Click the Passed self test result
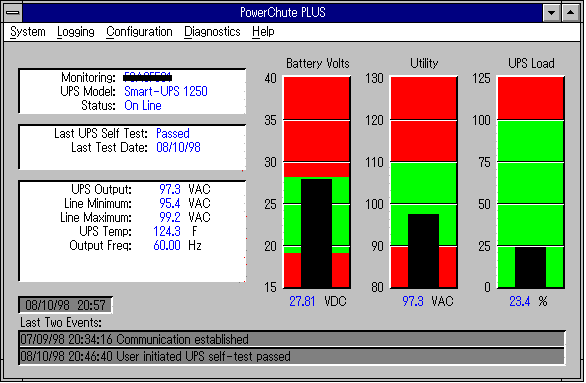Screen dimensions: 586x383 tap(173, 133)
